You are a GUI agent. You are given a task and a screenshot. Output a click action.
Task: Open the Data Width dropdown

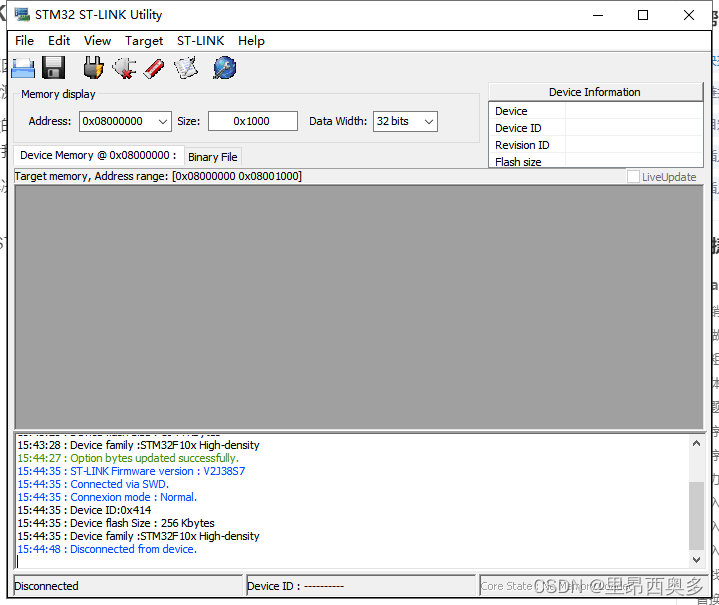[429, 121]
